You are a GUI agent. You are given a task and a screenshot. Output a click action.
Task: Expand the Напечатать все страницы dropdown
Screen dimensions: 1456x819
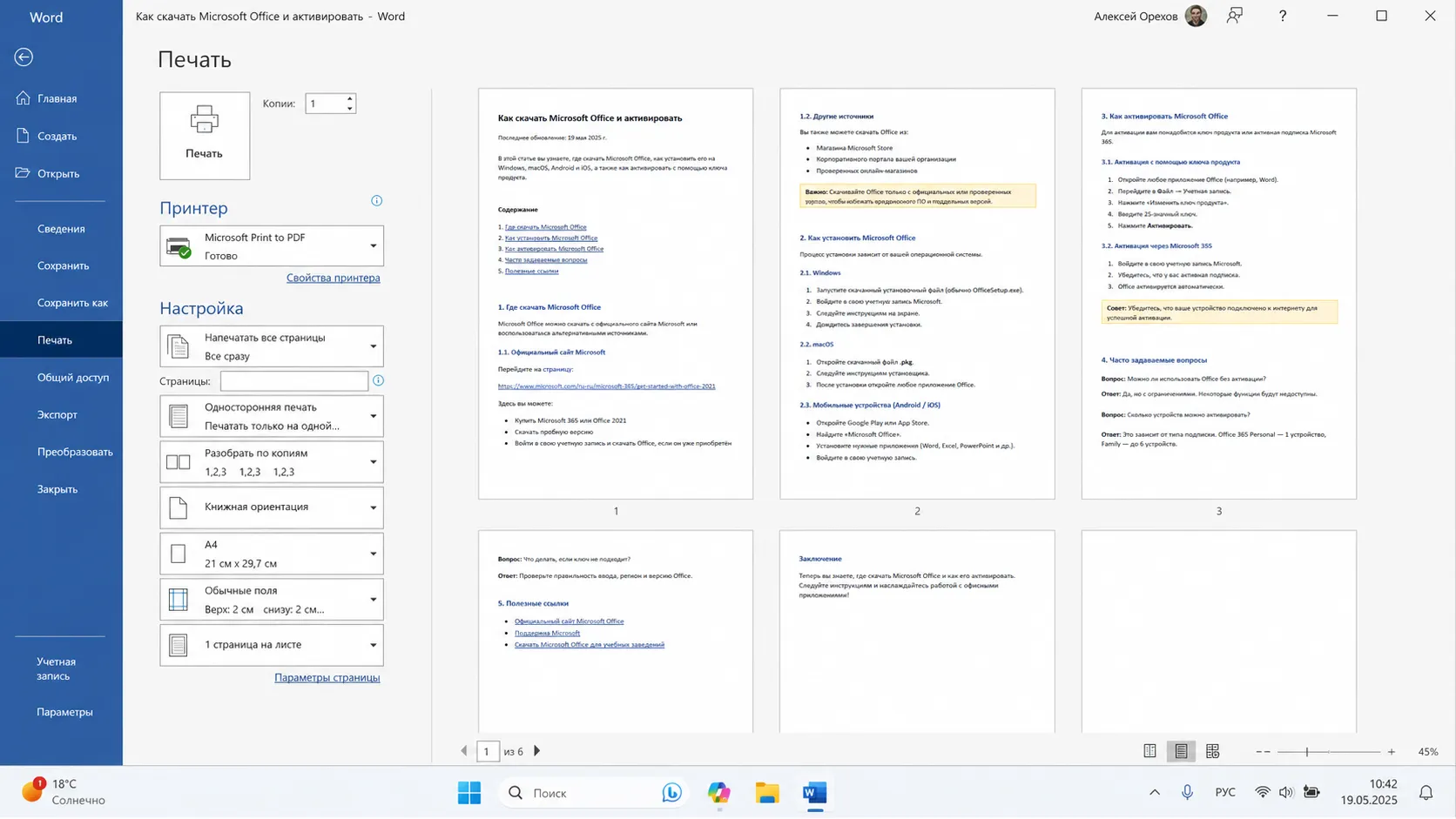pyautogui.click(x=272, y=346)
